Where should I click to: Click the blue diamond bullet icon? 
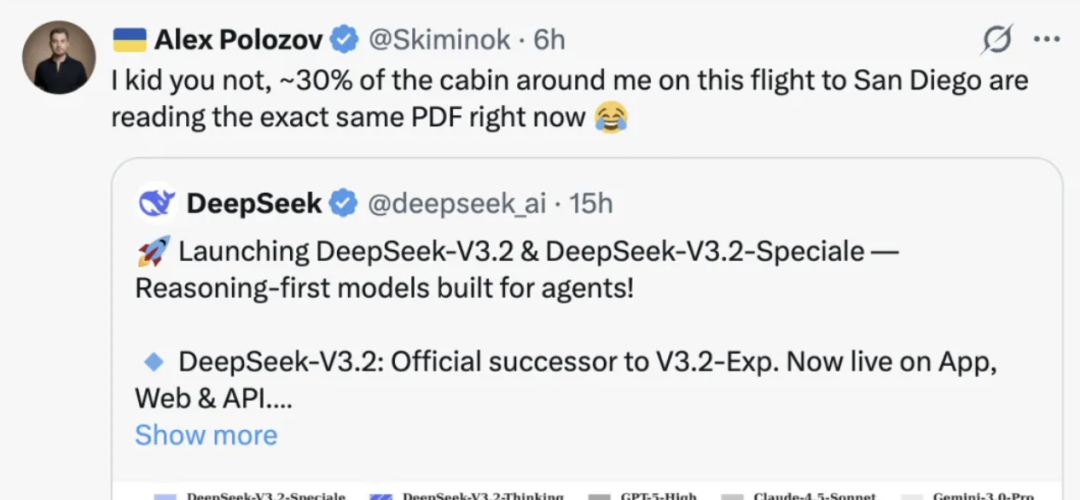point(155,361)
